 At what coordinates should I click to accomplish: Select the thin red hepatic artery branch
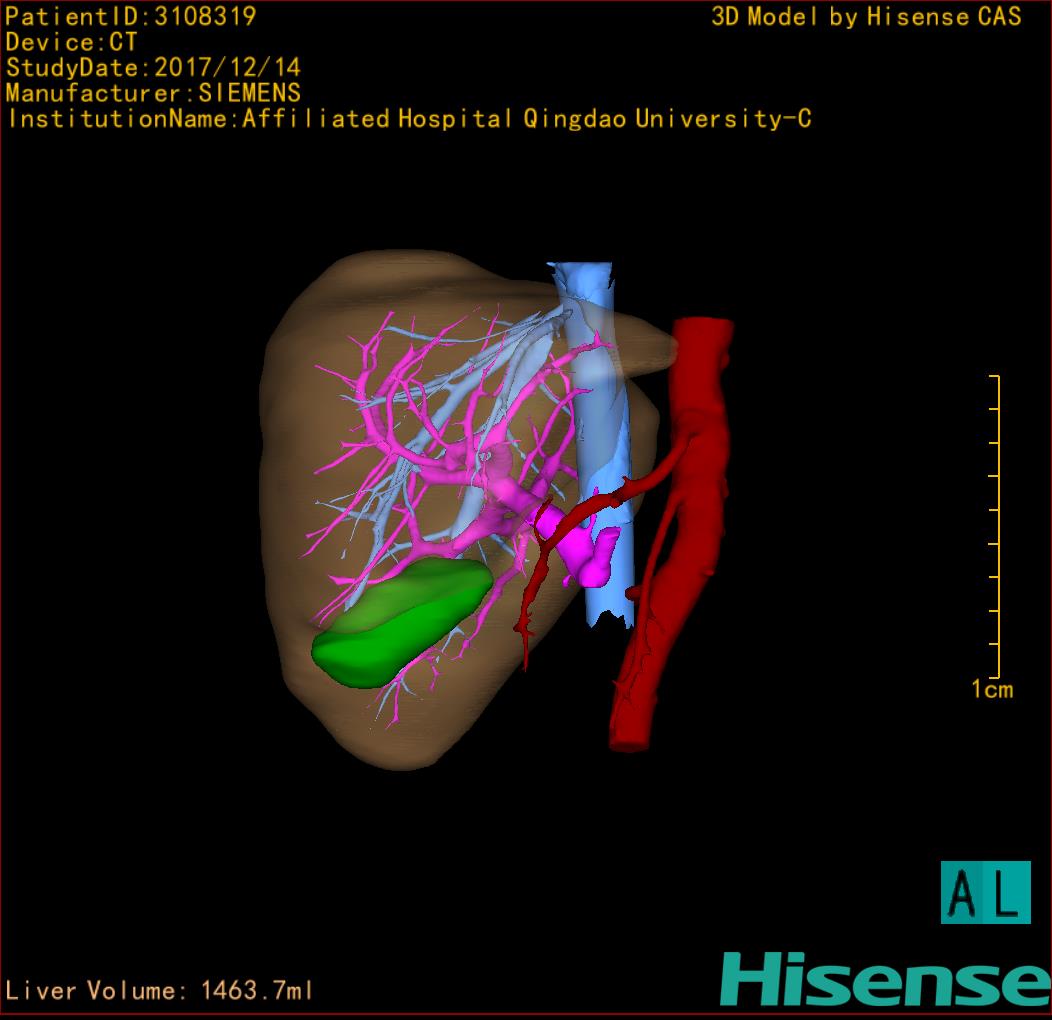pyautogui.click(x=533, y=590)
